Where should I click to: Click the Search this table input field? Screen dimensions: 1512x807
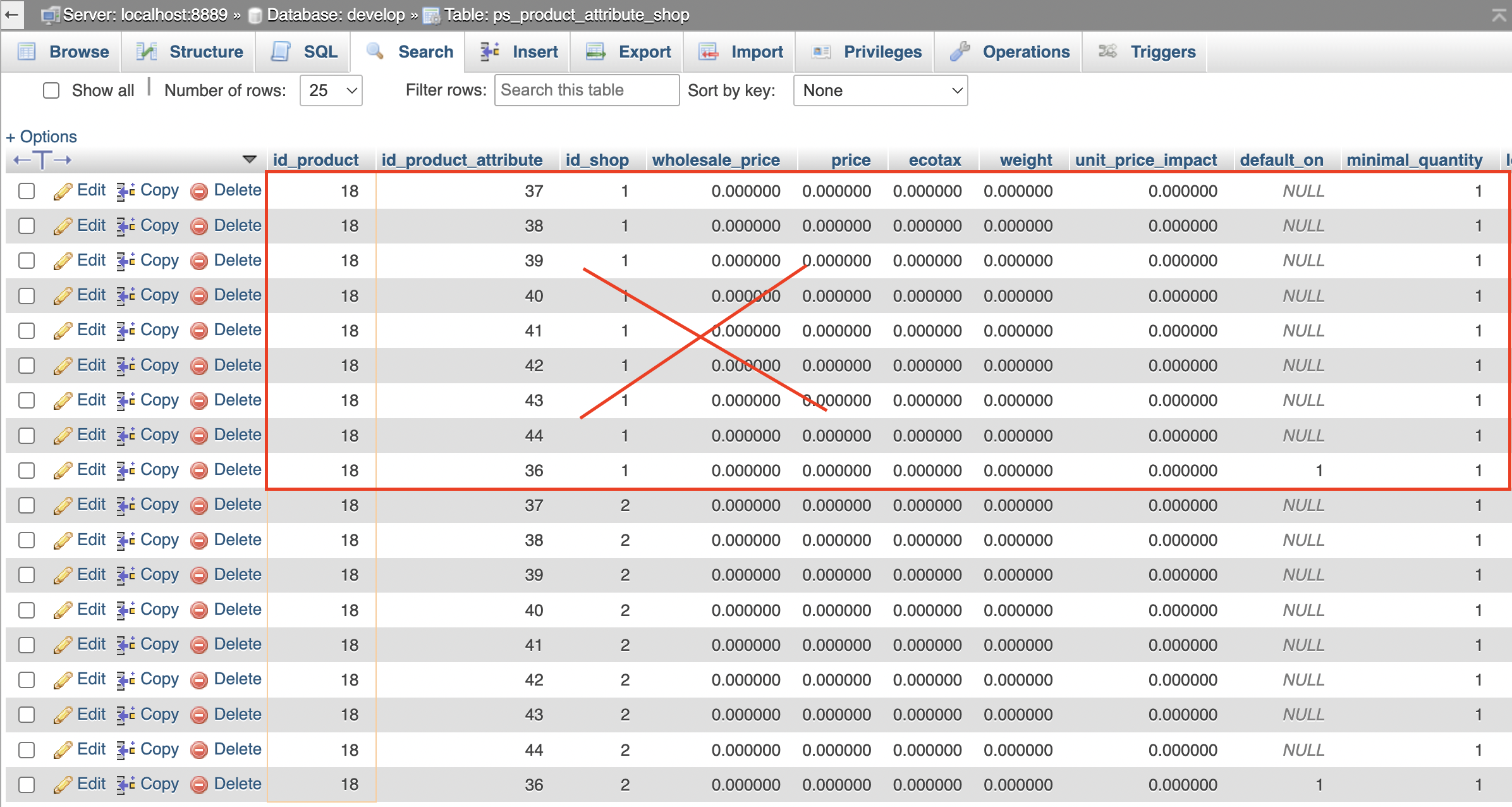(x=586, y=90)
